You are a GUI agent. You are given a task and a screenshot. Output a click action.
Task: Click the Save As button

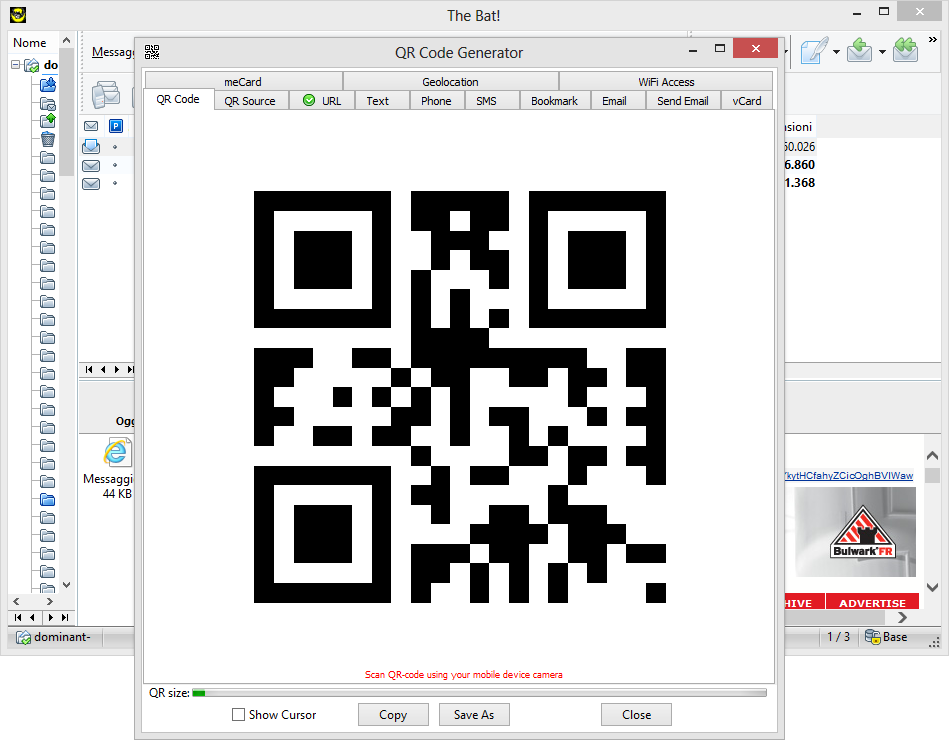tap(474, 715)
